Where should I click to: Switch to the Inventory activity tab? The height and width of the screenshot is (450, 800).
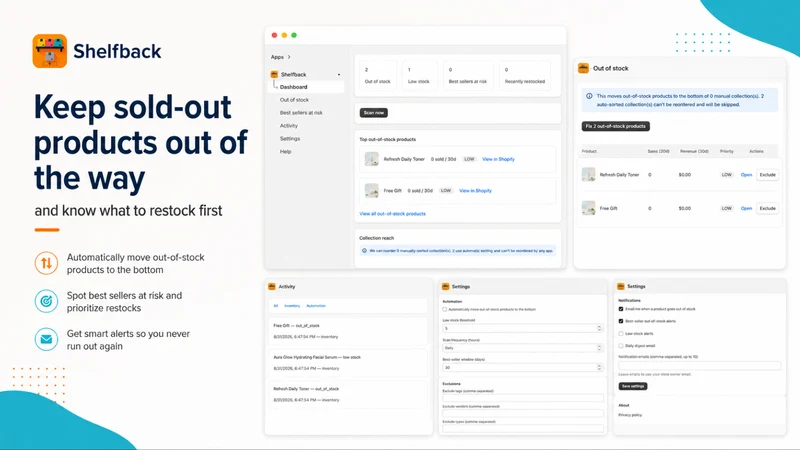[292, 306]
